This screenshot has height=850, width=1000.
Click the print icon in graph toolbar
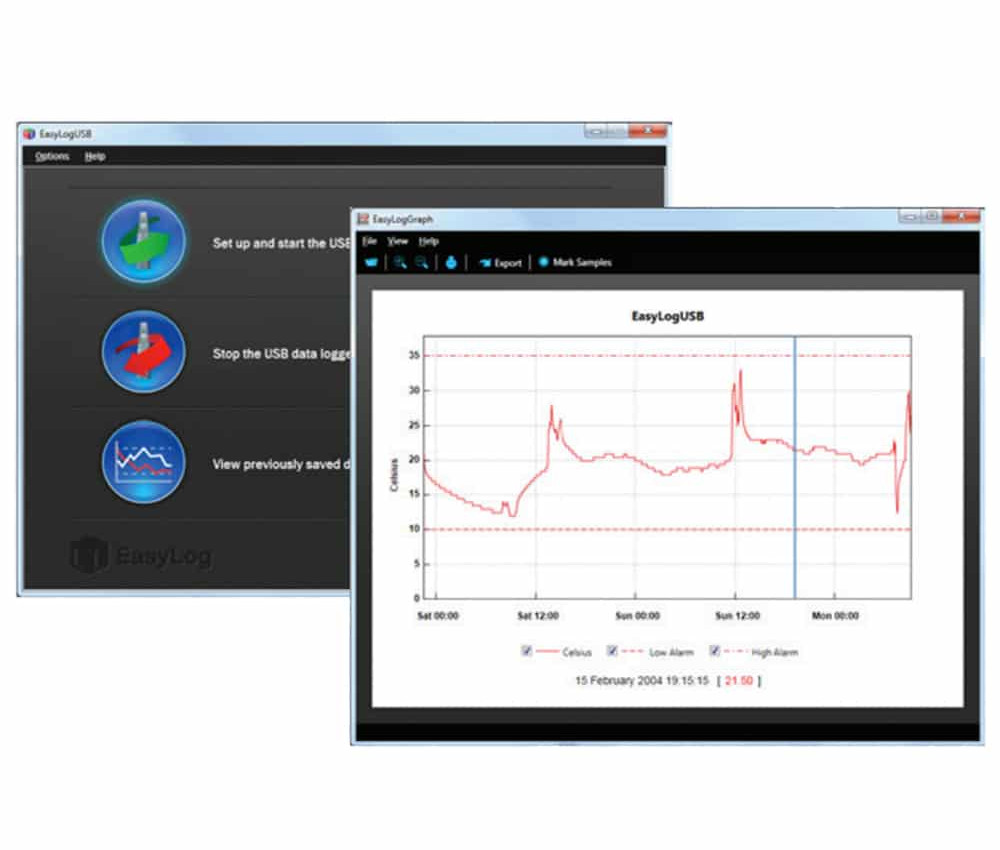[x=451, y=263]
